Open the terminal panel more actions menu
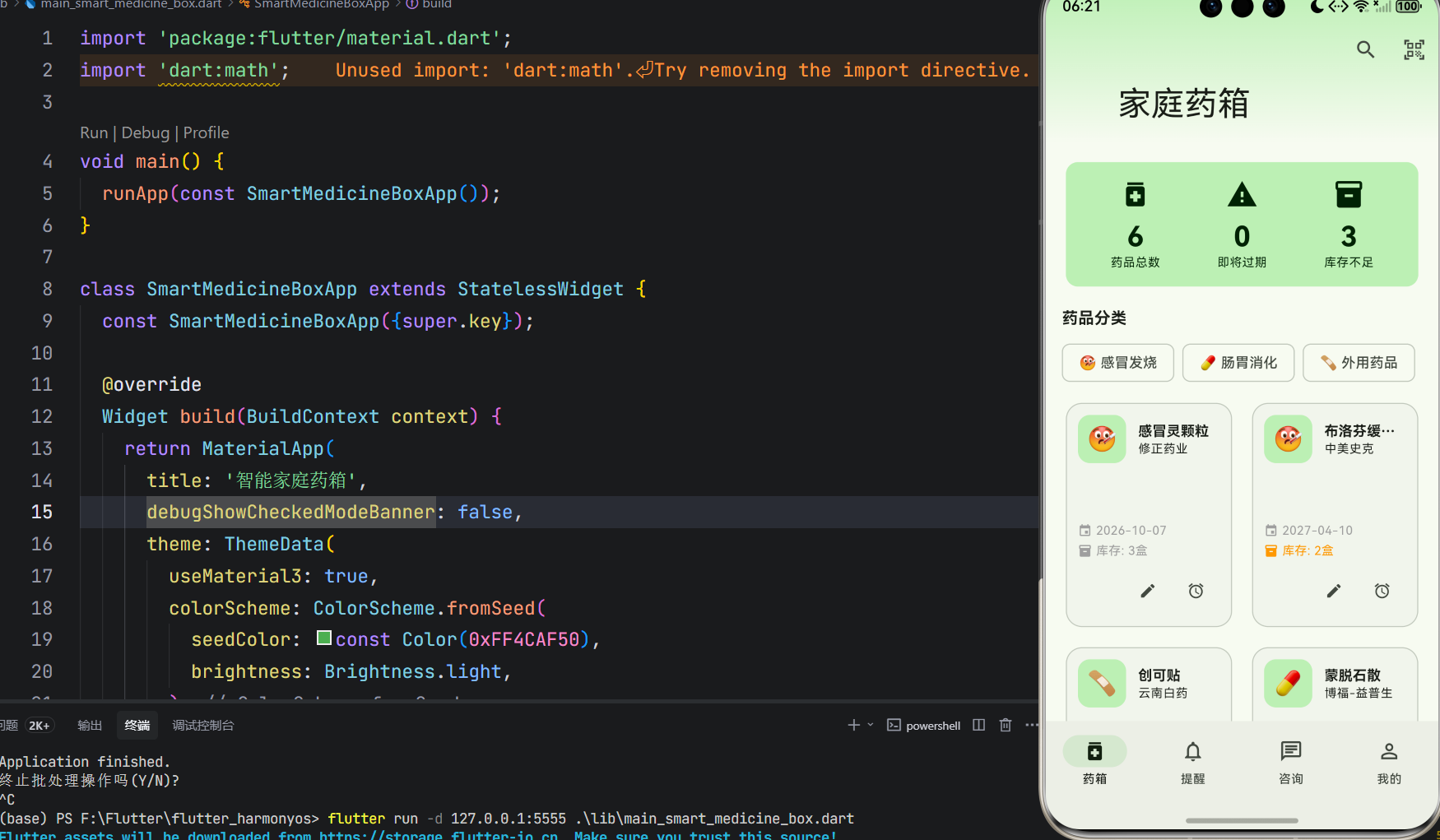 [x=1032, y=725]
